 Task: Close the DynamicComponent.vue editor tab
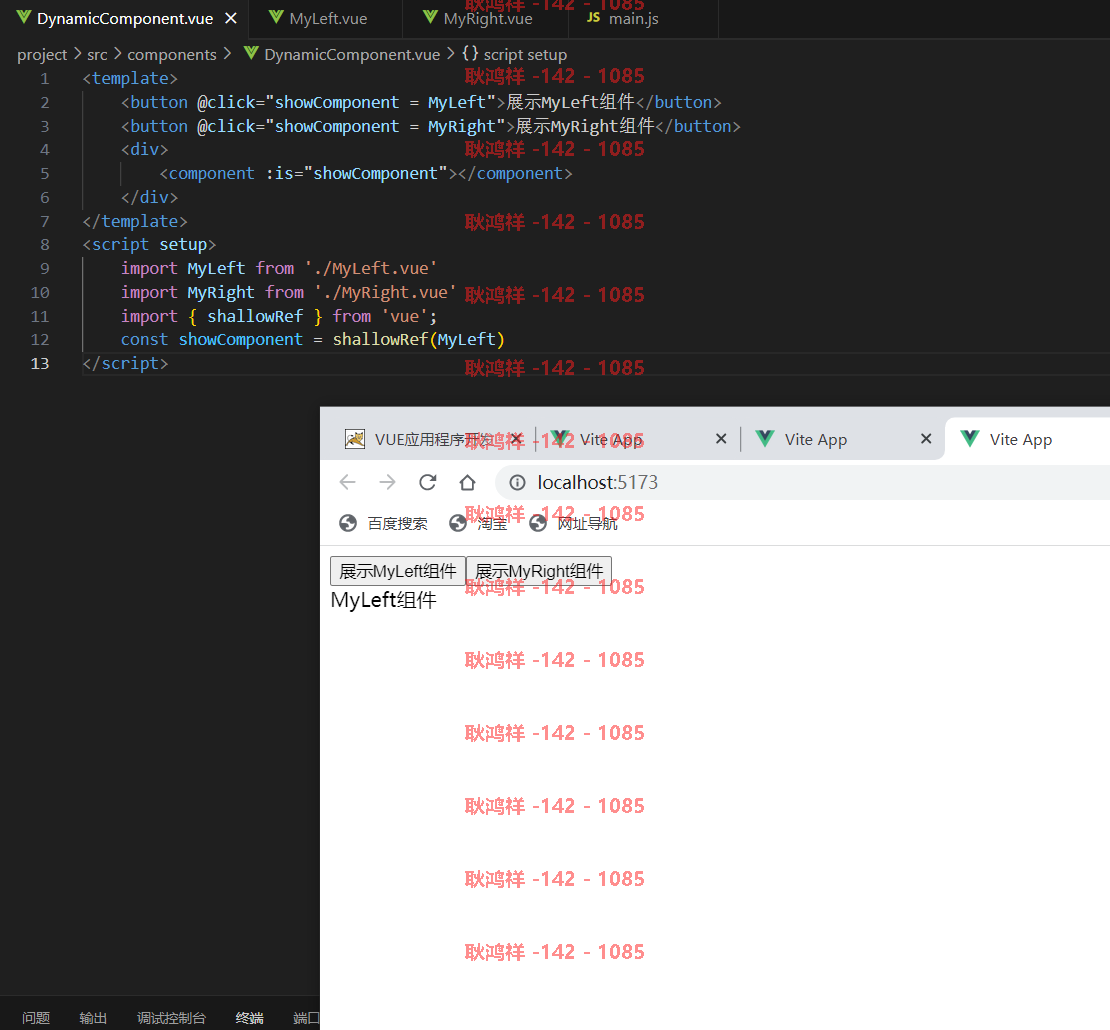(x=231, y=18)
